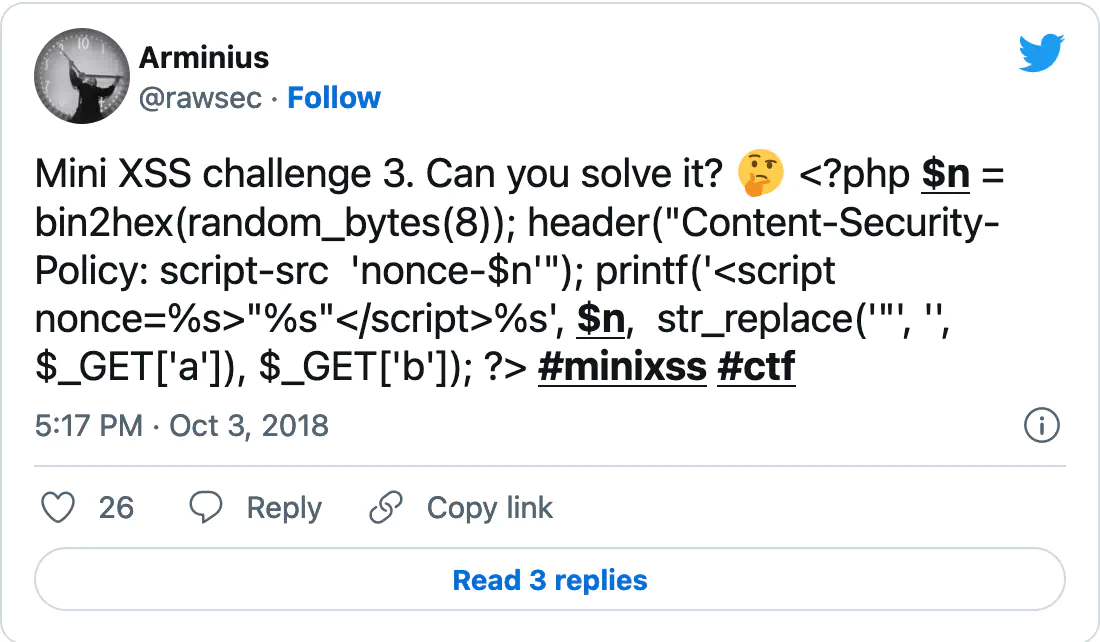Click the reply speech bubble icon
Screen dimensions: 1100x642
(x=206, y=507)
